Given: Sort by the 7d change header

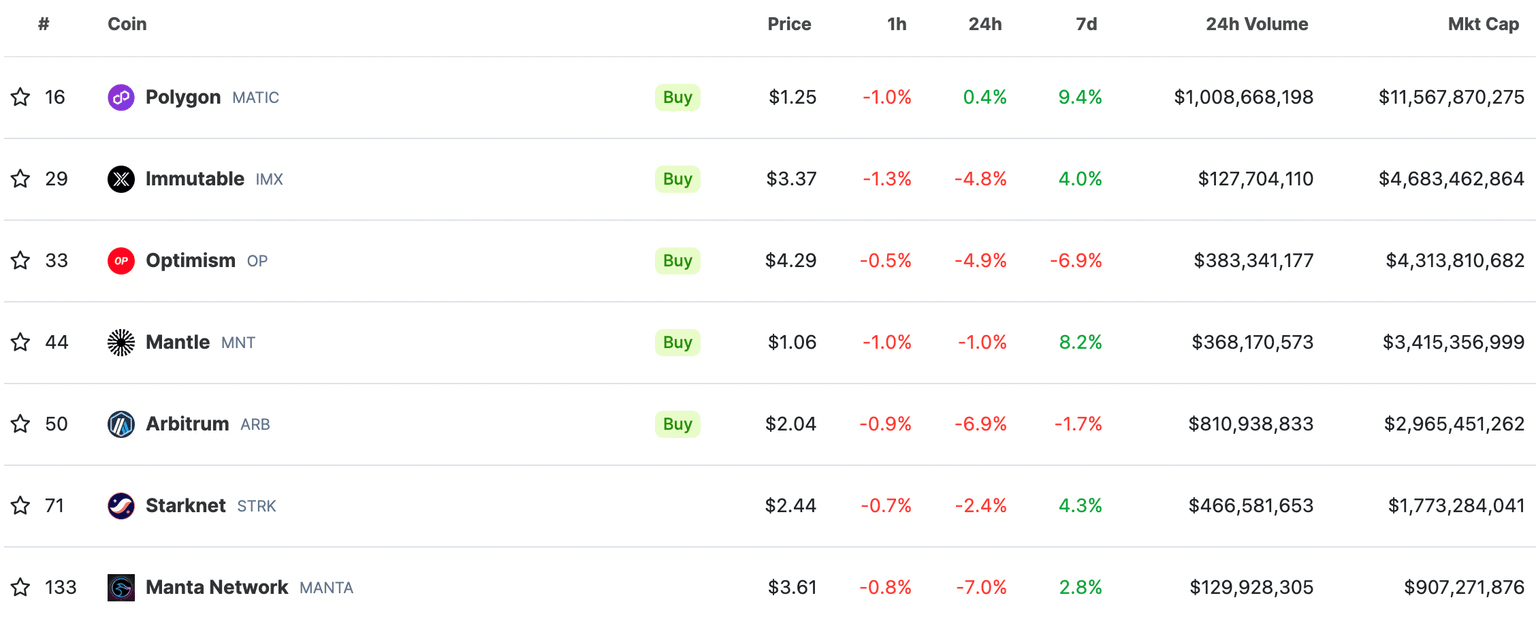Looking at the screenshot, I should (x=1086, y=24).
